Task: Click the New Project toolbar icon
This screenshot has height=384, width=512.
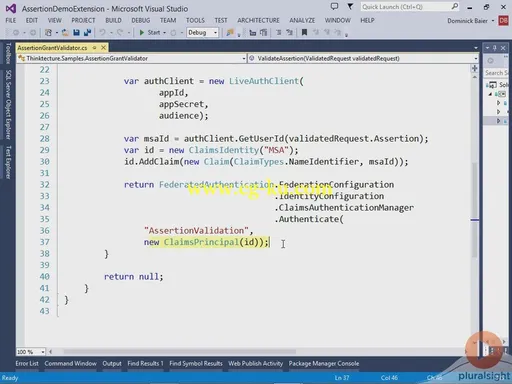Action: tap(49, 33)
